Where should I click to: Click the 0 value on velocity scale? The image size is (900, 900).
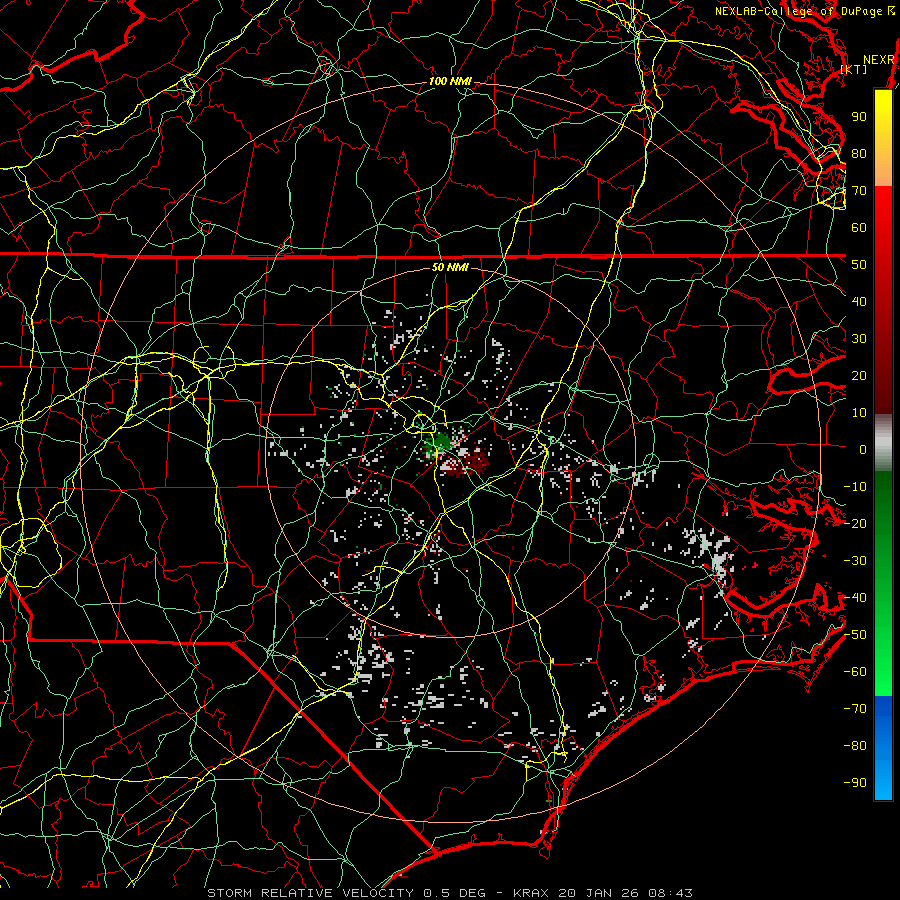point(863,449)
